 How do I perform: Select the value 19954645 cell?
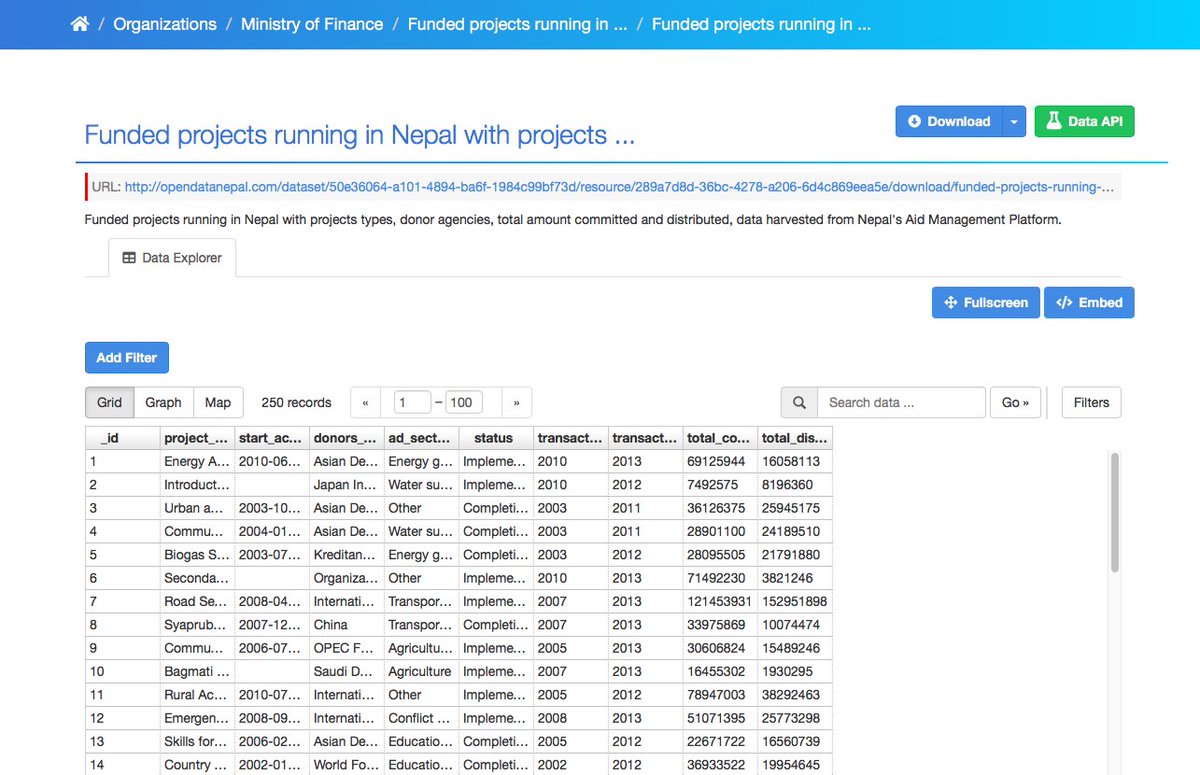click(795, 765)
